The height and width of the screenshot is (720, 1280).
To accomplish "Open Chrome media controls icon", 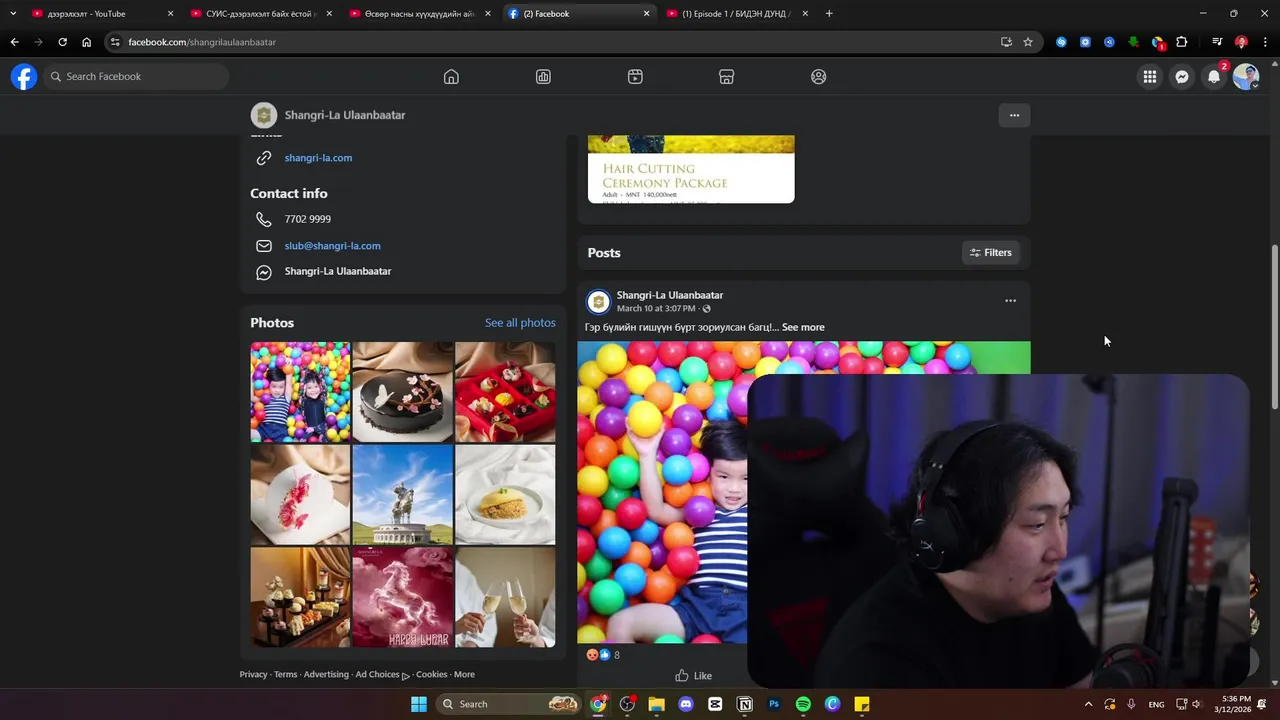I will (x=1217, y=42).
